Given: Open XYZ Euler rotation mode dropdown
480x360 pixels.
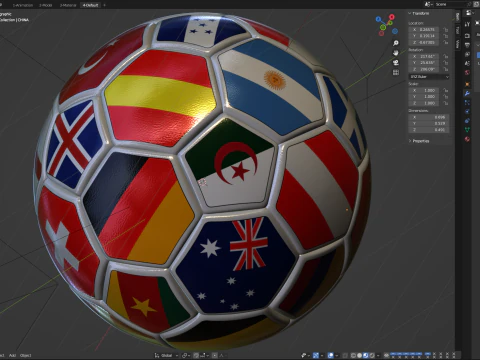Looking at the screenshot, I should click(429, 77).
